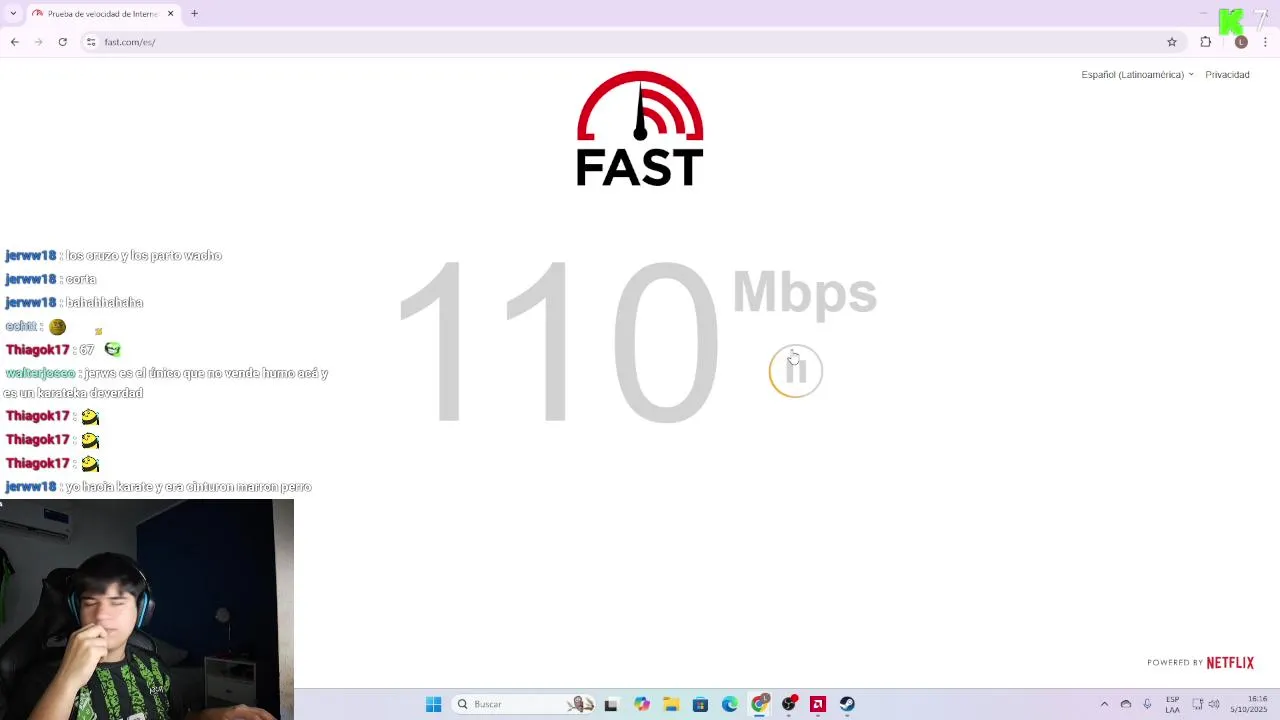The image size is (1280, 720).
Task: Click chat message 'los cruzo y los parto wacho'
Action: point(143,256)
